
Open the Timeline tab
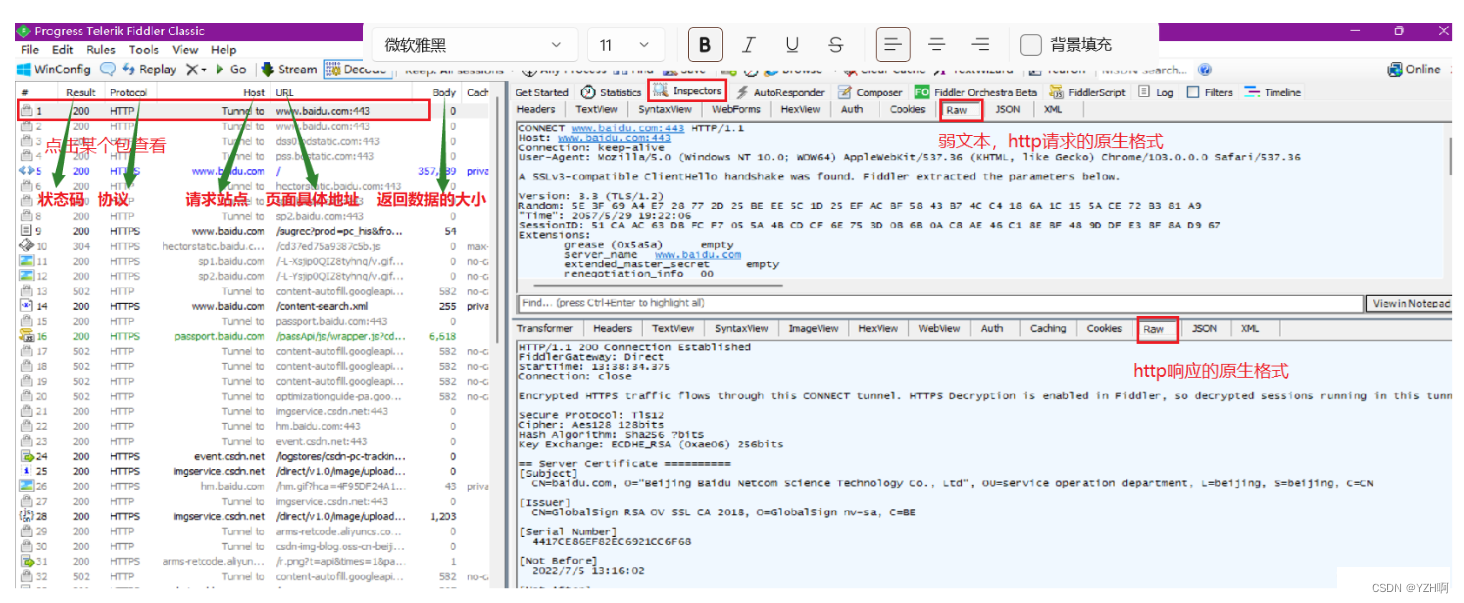[x=1273, y=92]
